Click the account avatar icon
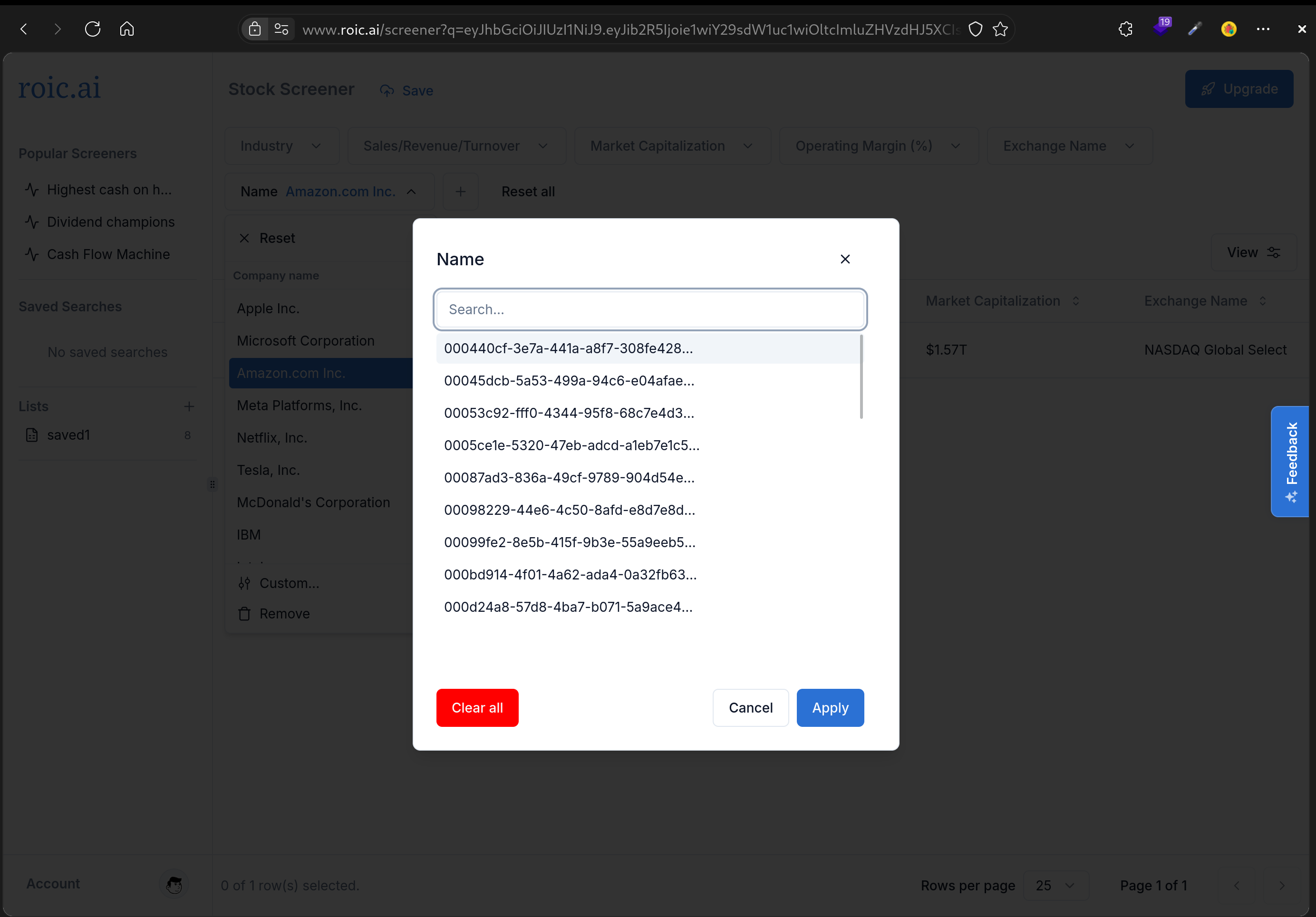Screen dimensions: 1316x917 pos(174,884)
